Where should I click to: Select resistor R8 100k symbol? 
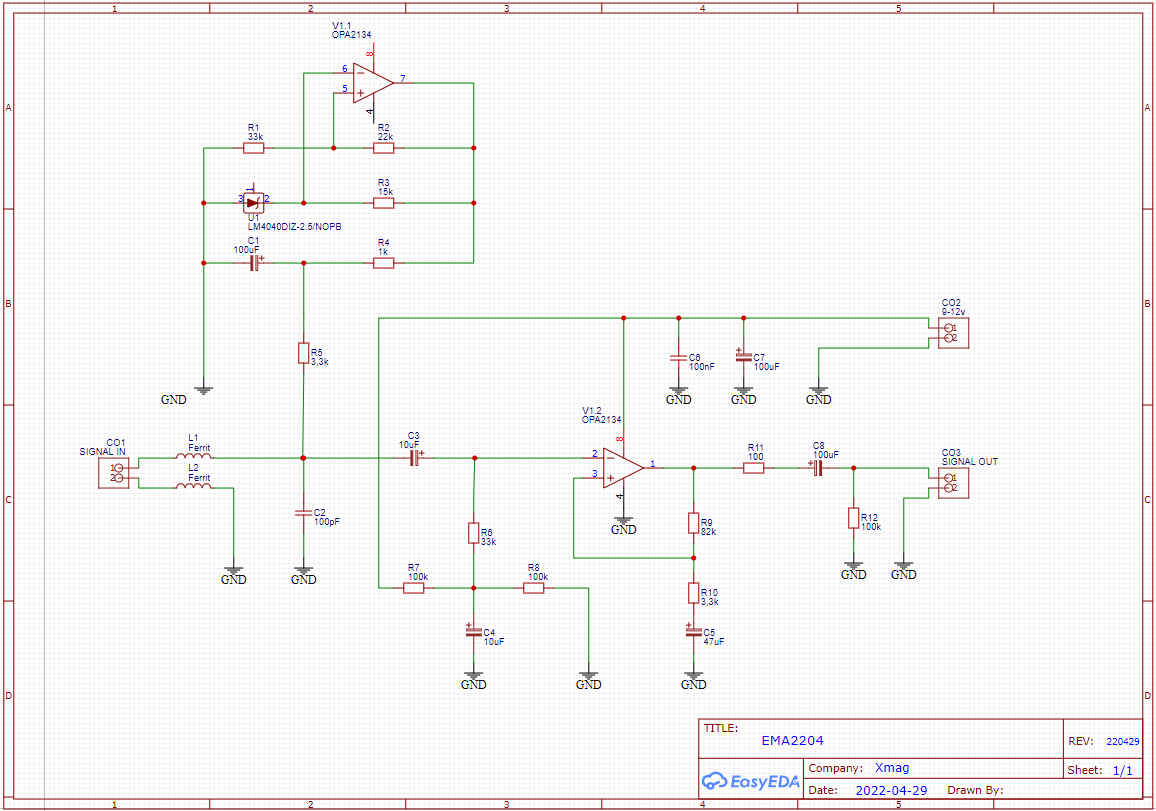pyautogui.click(x=534, y=588)
